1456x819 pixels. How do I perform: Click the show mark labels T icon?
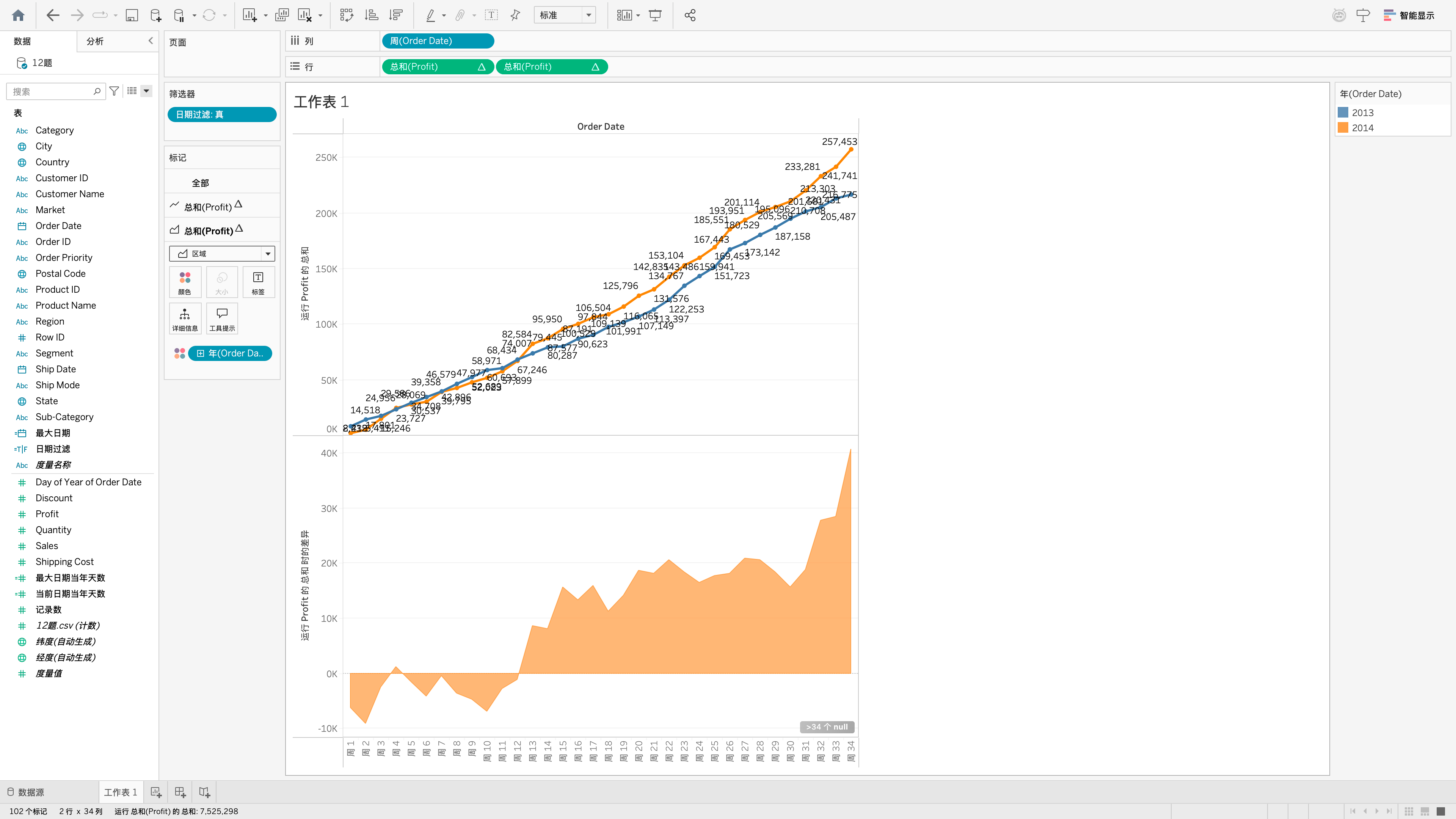pyautogui.click(x=491, y=15)
